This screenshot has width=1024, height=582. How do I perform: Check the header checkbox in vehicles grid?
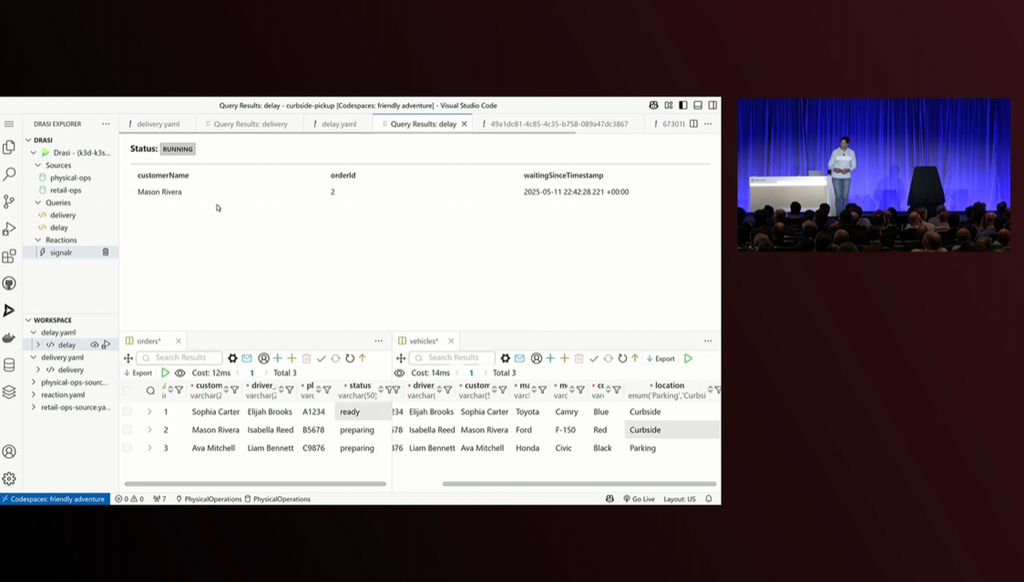coord(398,390)
